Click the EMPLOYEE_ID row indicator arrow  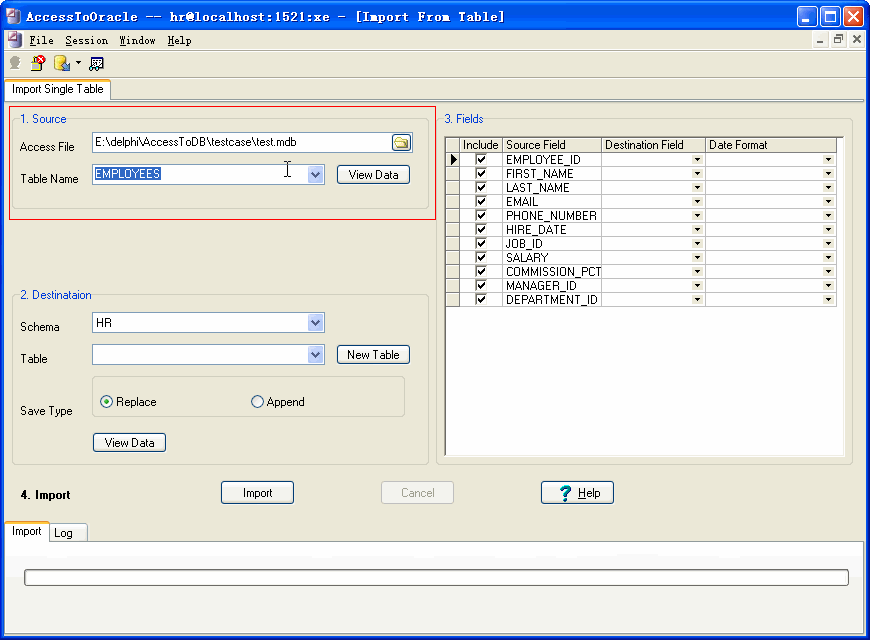pyautogui.click(x=453, y=160)
